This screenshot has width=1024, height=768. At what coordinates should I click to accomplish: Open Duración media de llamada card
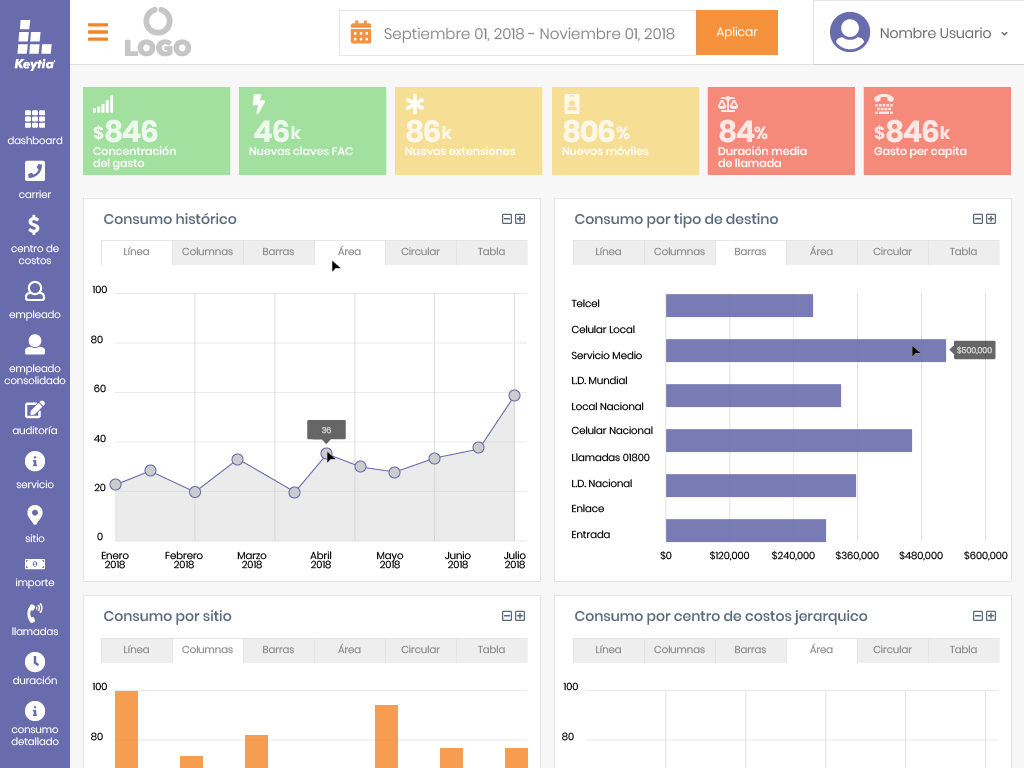(782, 131)
